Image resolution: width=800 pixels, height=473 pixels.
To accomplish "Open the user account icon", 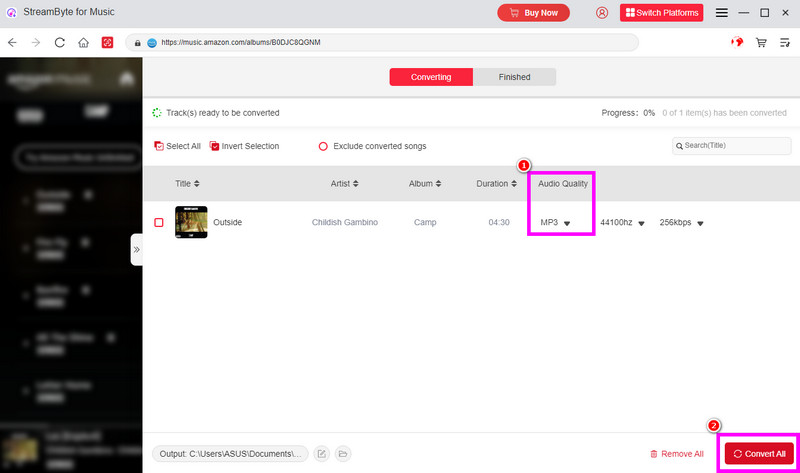I will 602,13.
